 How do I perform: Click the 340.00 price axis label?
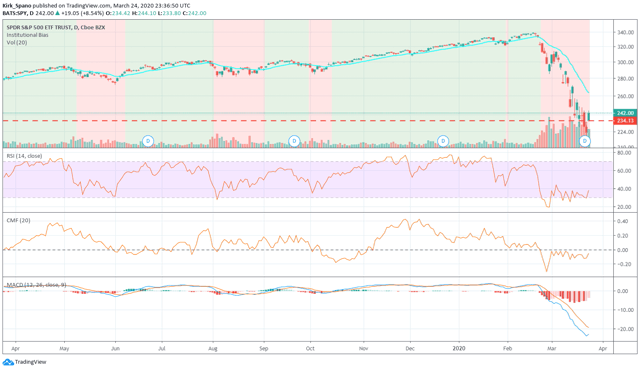point(626,32)
